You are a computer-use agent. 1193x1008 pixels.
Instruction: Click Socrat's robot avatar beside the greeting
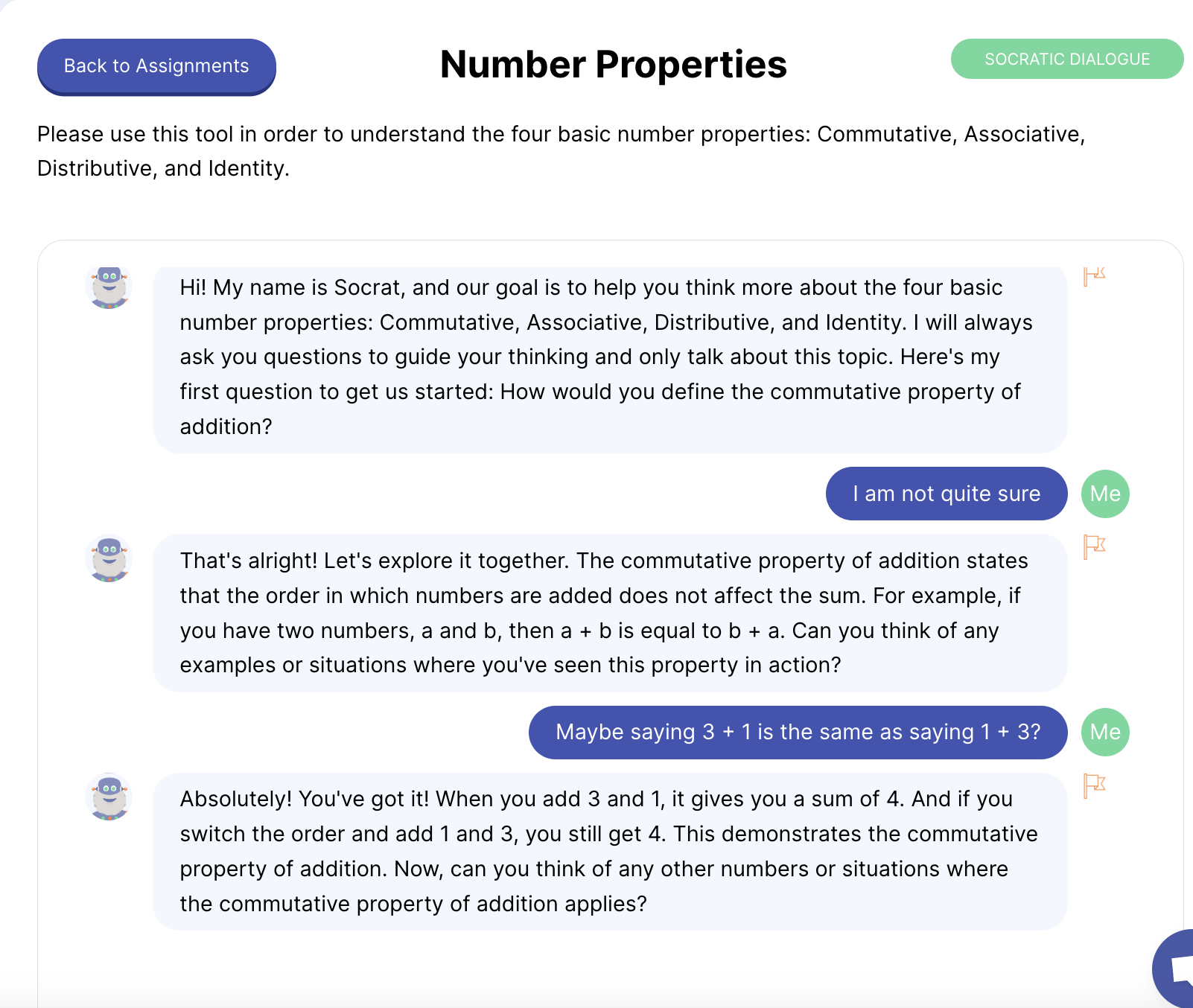tap(109, 286)
